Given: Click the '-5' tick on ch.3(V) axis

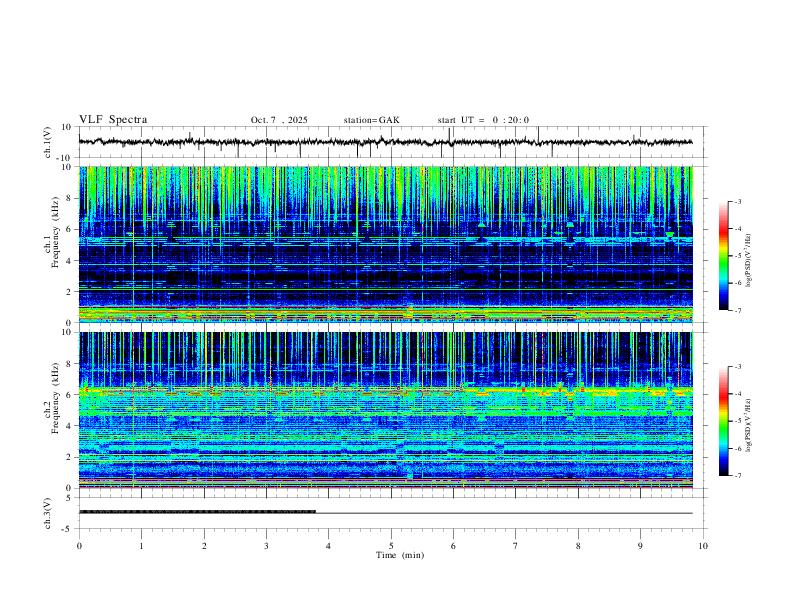Looking at the screenshot, I should (x=68, y=529).
